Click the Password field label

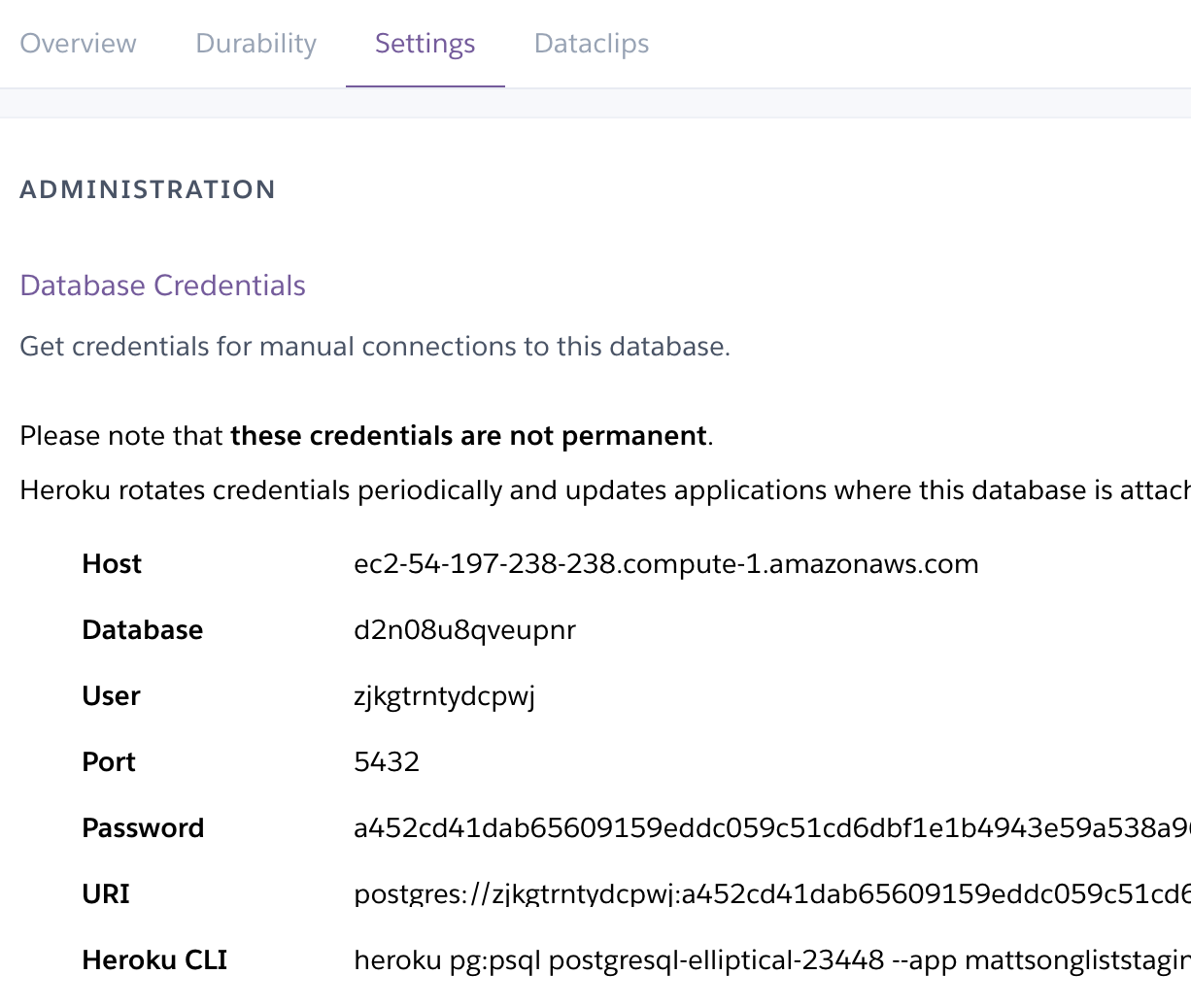click(x=143, y=828)
